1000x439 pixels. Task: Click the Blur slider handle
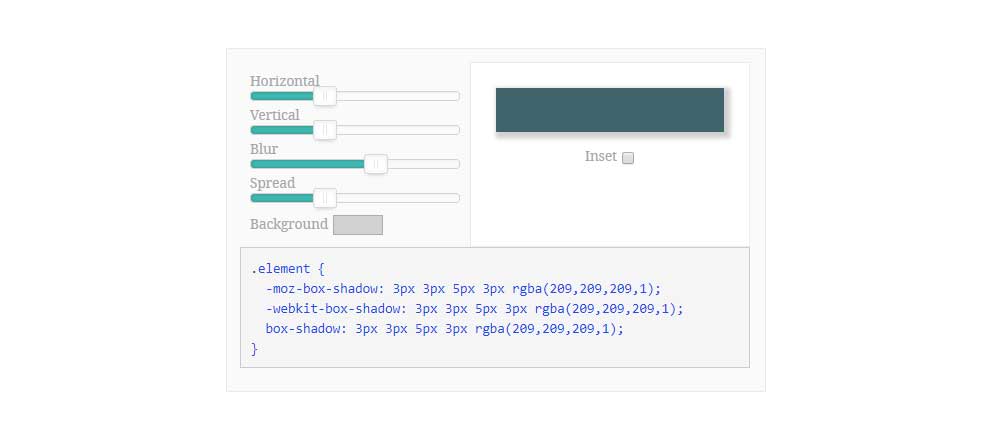pos(376,164)
